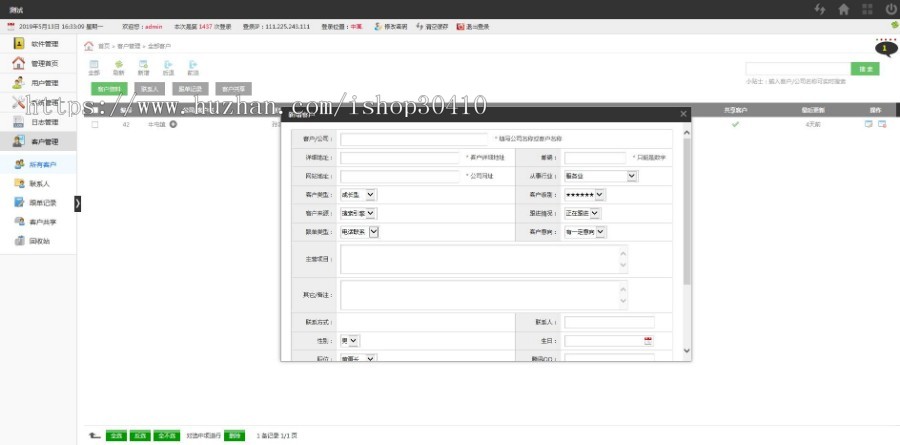The image size is (900, 445).
Task: Open the 跟进情况 dropdown showing 正在跟进
Action: [583, 213]
